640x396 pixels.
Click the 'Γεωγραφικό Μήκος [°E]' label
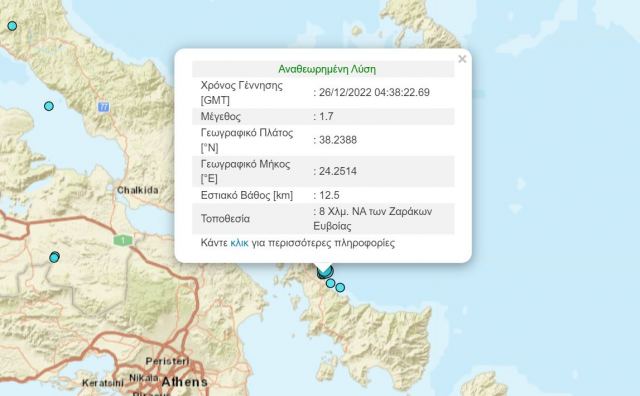click(245, 171)
